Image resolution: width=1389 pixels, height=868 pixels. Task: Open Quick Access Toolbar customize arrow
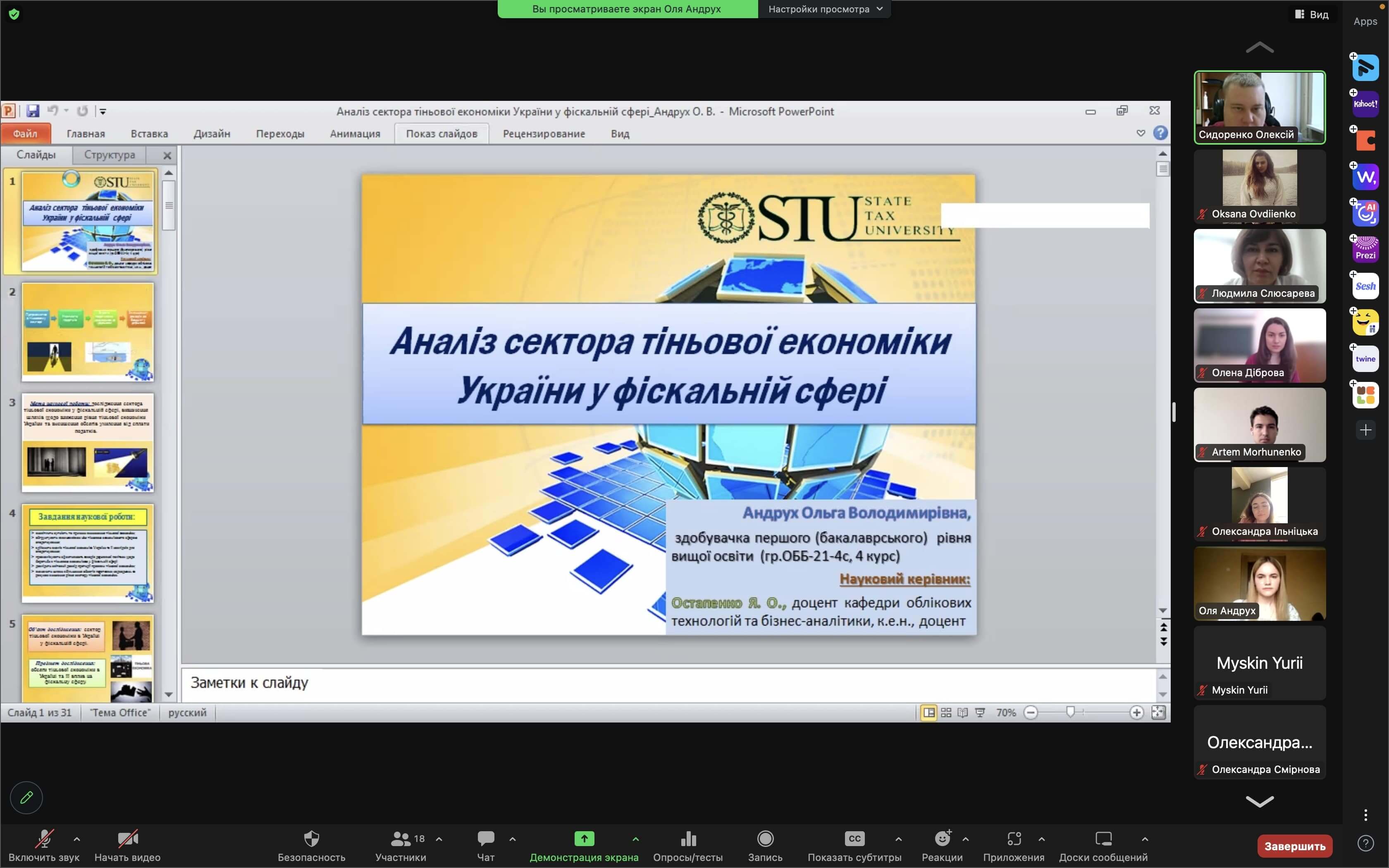click(x=103, y=111)
